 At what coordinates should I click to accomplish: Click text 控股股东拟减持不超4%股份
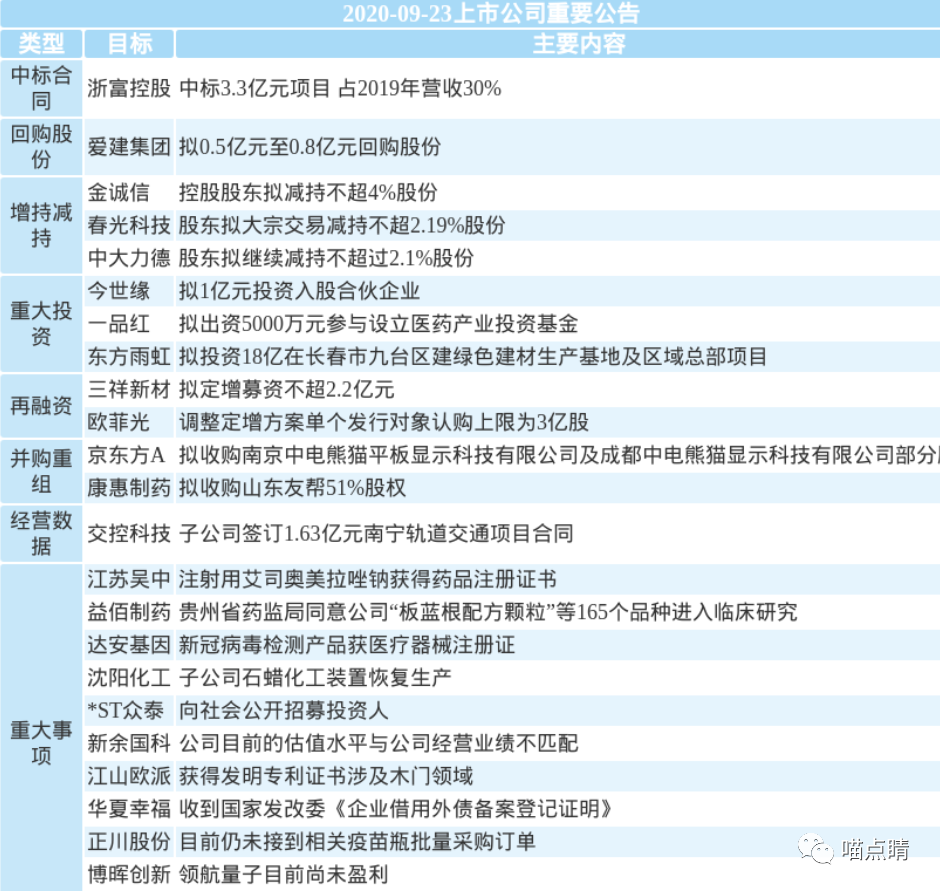click(x=308, y=192)
